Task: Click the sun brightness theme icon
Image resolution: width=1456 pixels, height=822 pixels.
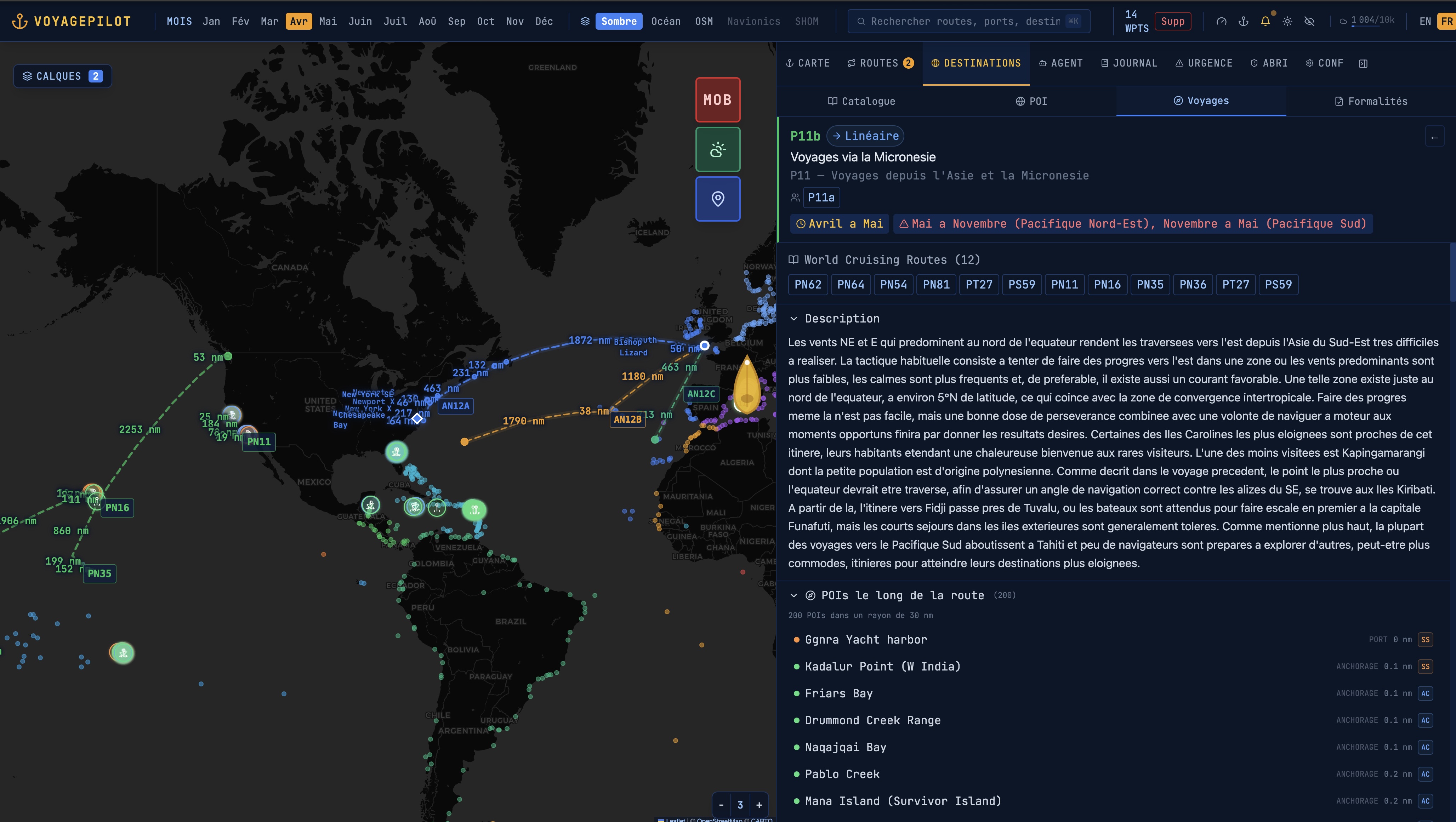Action: 1287,22
